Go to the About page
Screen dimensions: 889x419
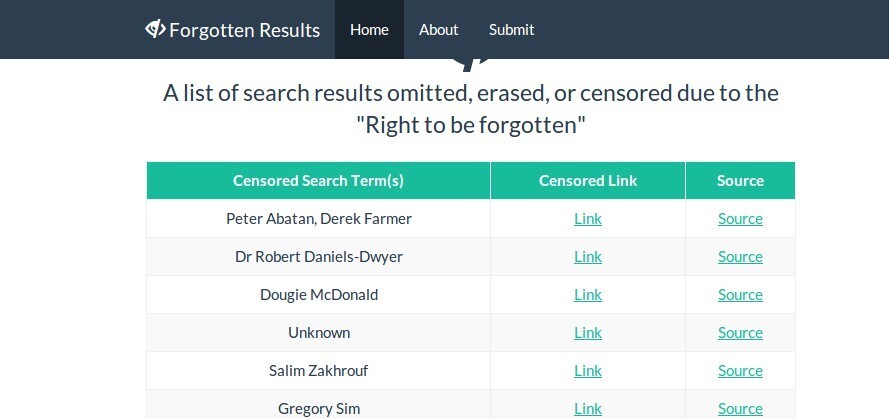click(438, 30)
